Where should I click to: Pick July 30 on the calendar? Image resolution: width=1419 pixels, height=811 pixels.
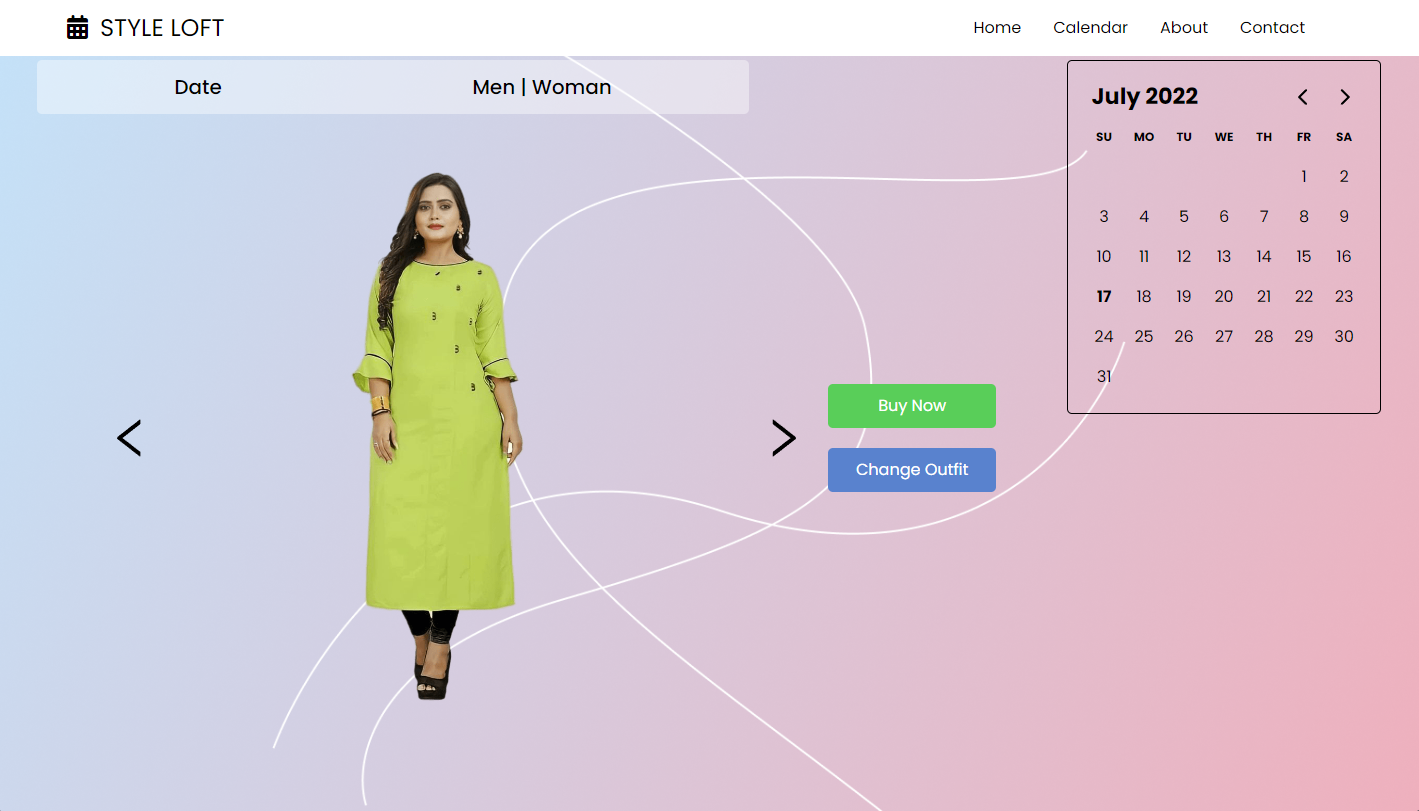coord(1344,337)
